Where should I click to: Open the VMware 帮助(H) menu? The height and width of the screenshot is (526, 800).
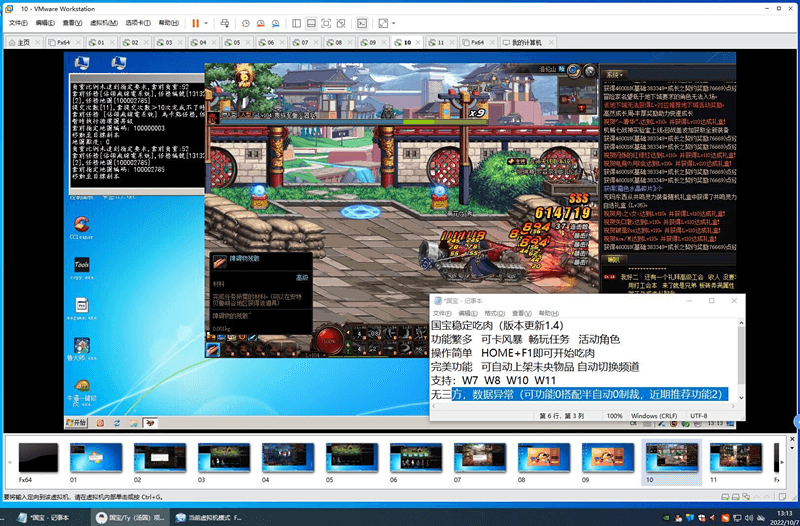tap(168, 23)
